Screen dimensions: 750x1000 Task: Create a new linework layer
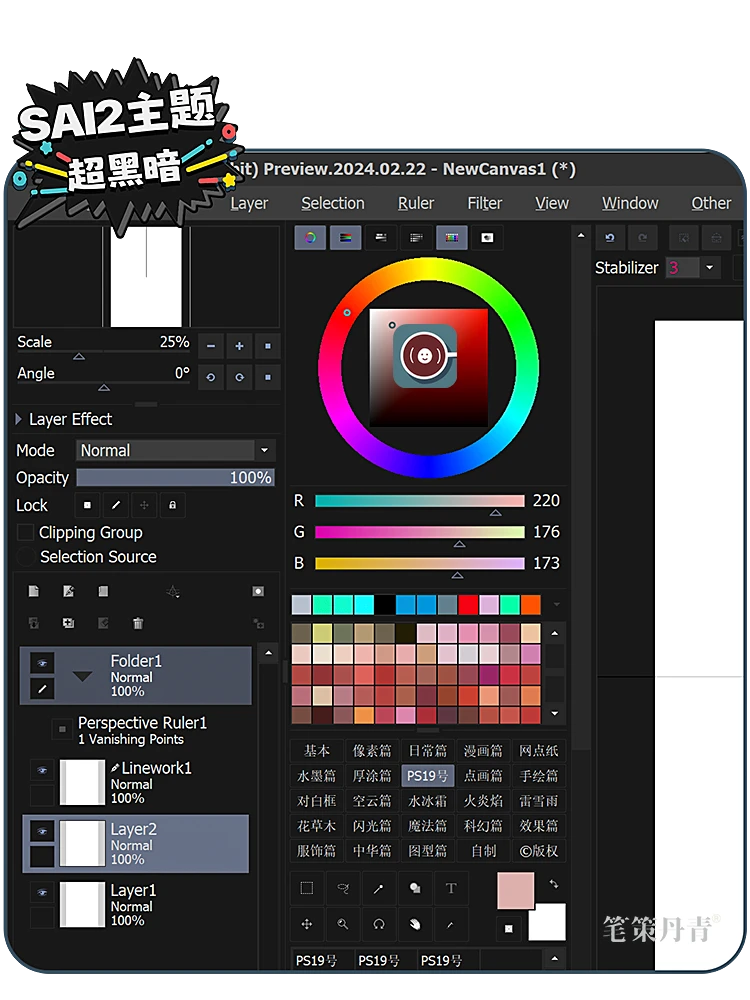click(x=68, y=591)
